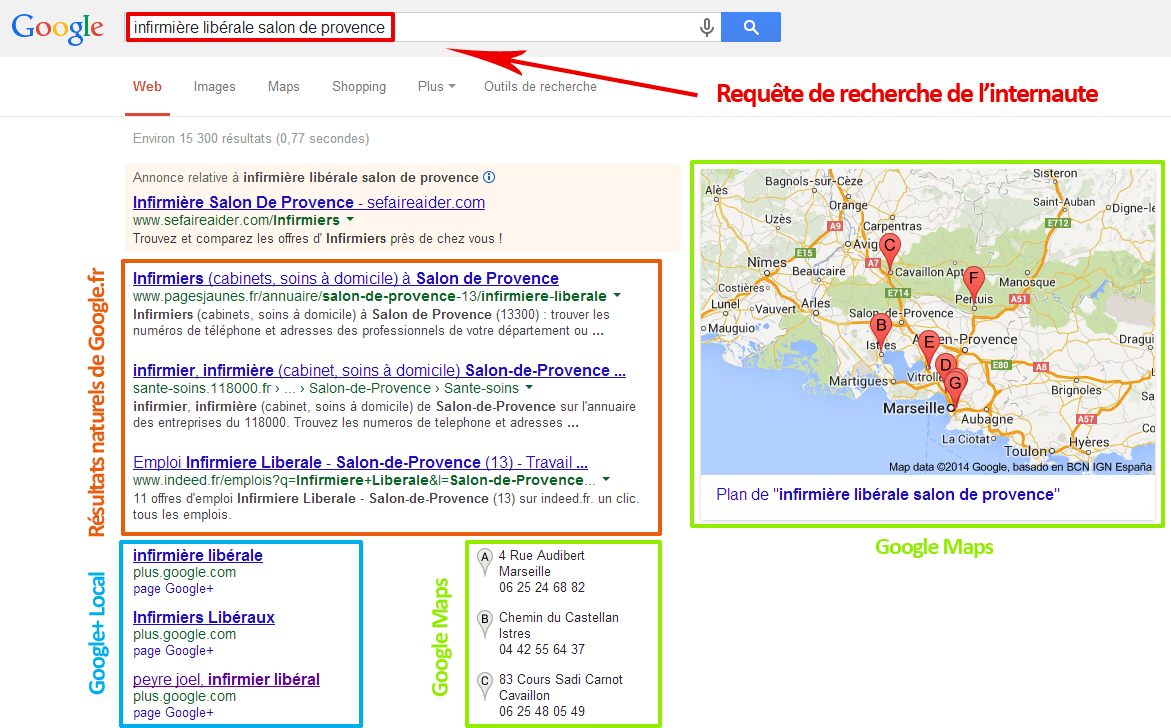
Task: Open peyre joel, infirmier libéral result
Action: click(x=226, y=679)
